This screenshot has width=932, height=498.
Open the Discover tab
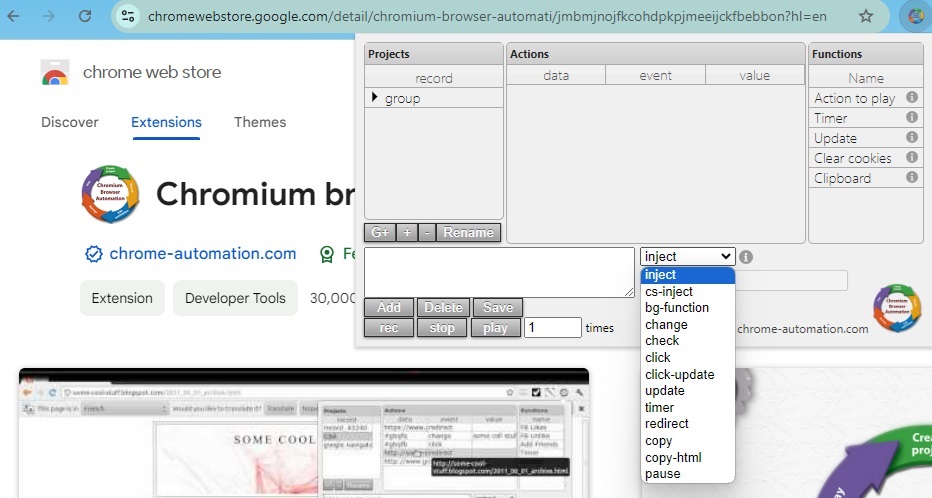(70, 122)
